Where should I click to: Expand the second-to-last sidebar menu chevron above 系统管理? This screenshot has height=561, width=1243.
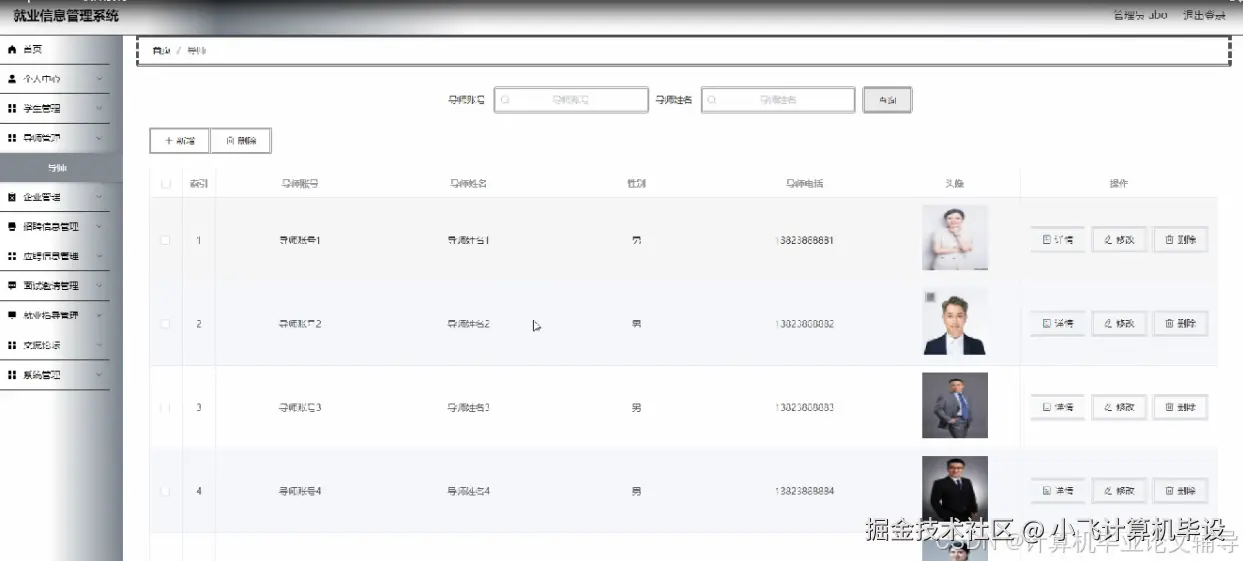[x=100, y=345]
